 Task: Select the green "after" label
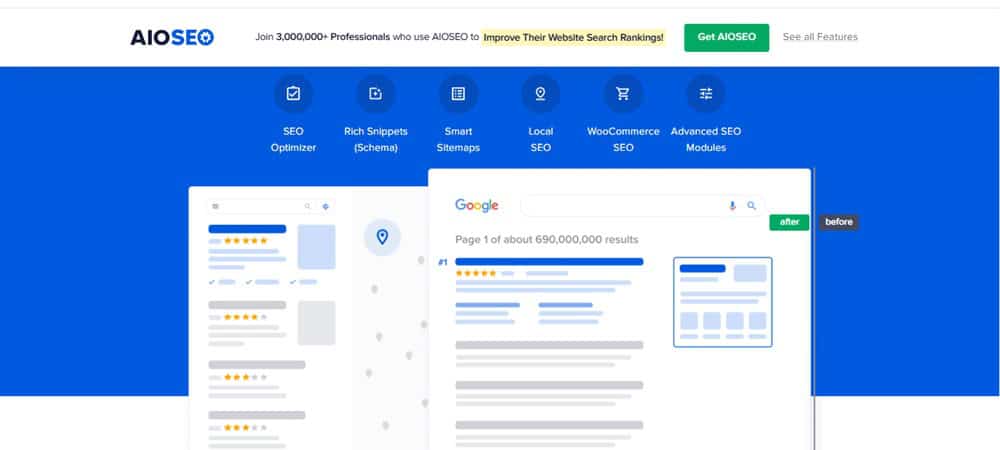coord(789,222)
